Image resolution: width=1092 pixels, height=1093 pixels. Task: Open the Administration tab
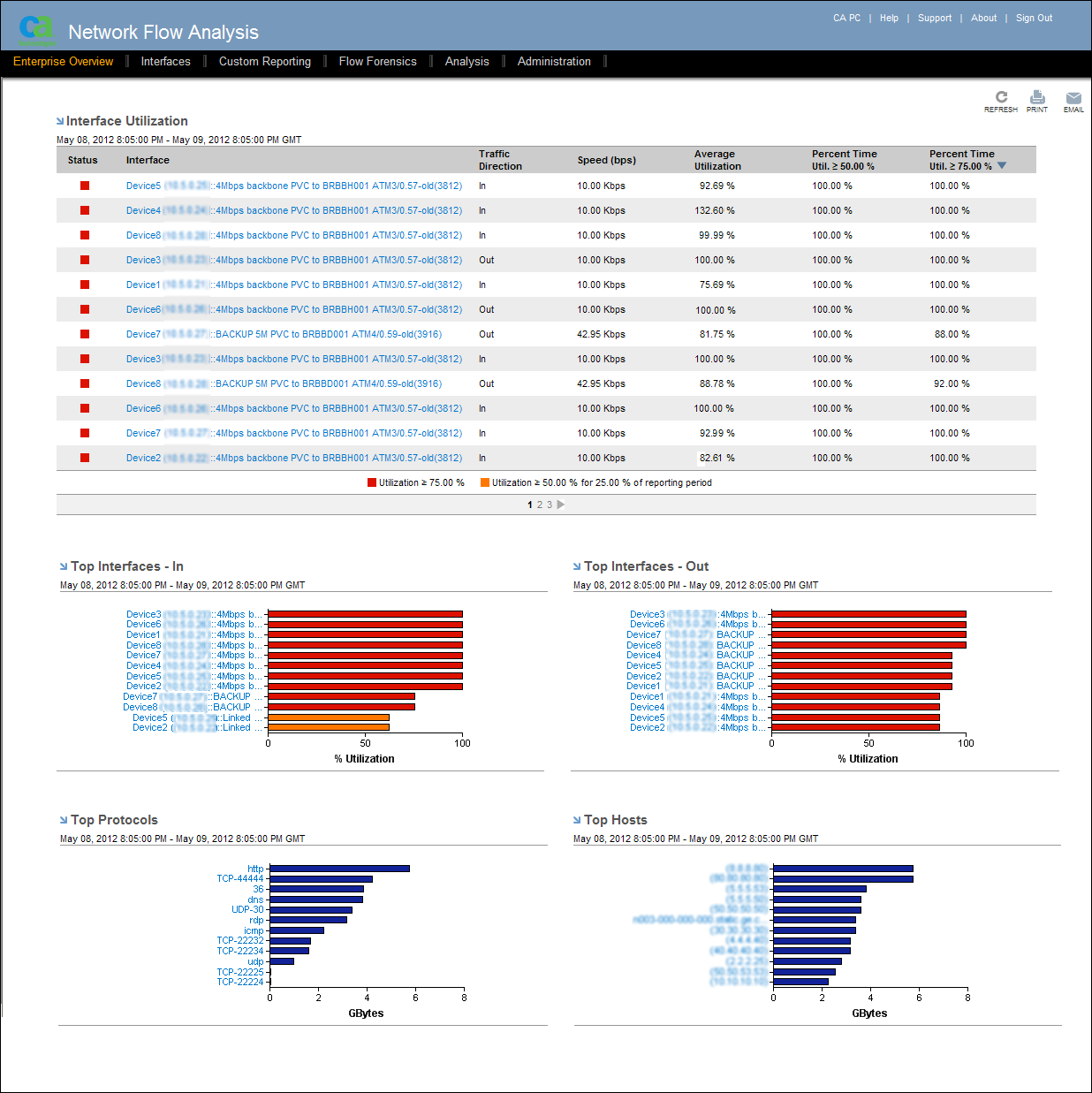(554, 61)
